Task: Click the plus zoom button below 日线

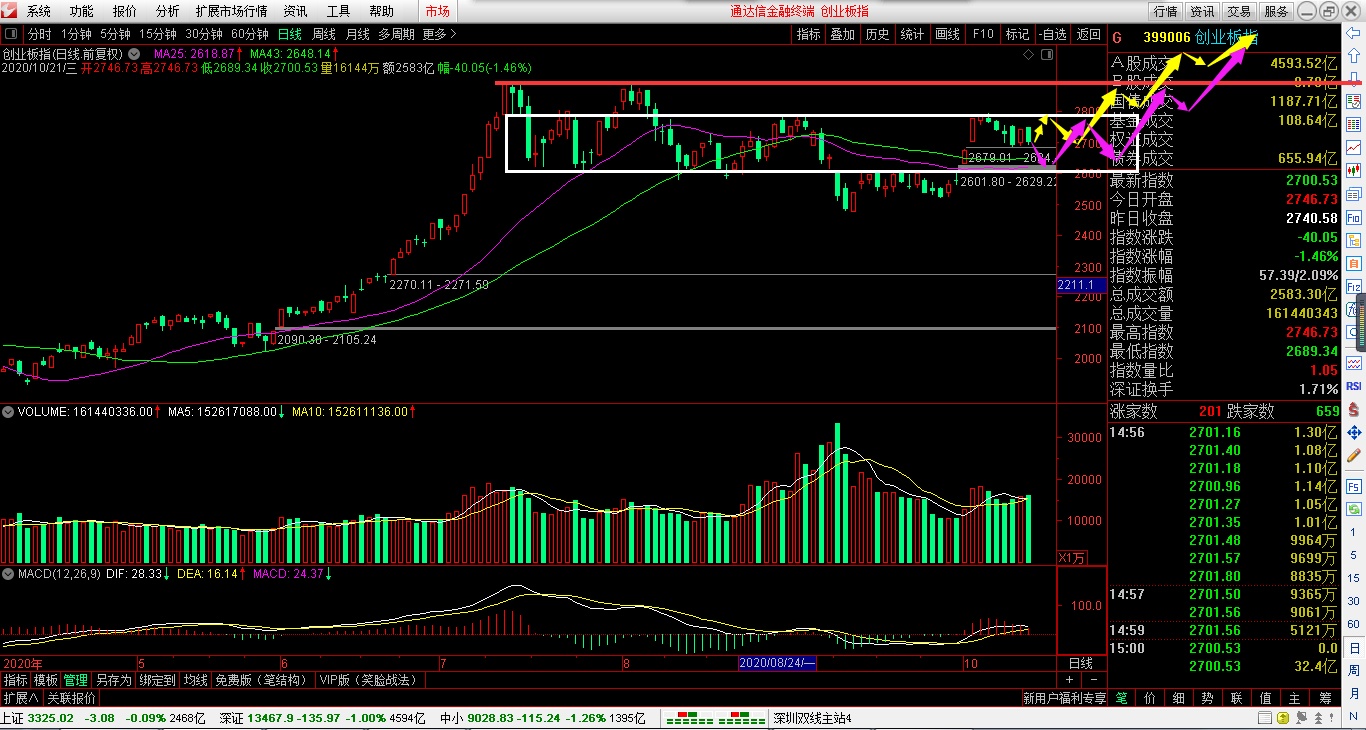Action: 1070,679
